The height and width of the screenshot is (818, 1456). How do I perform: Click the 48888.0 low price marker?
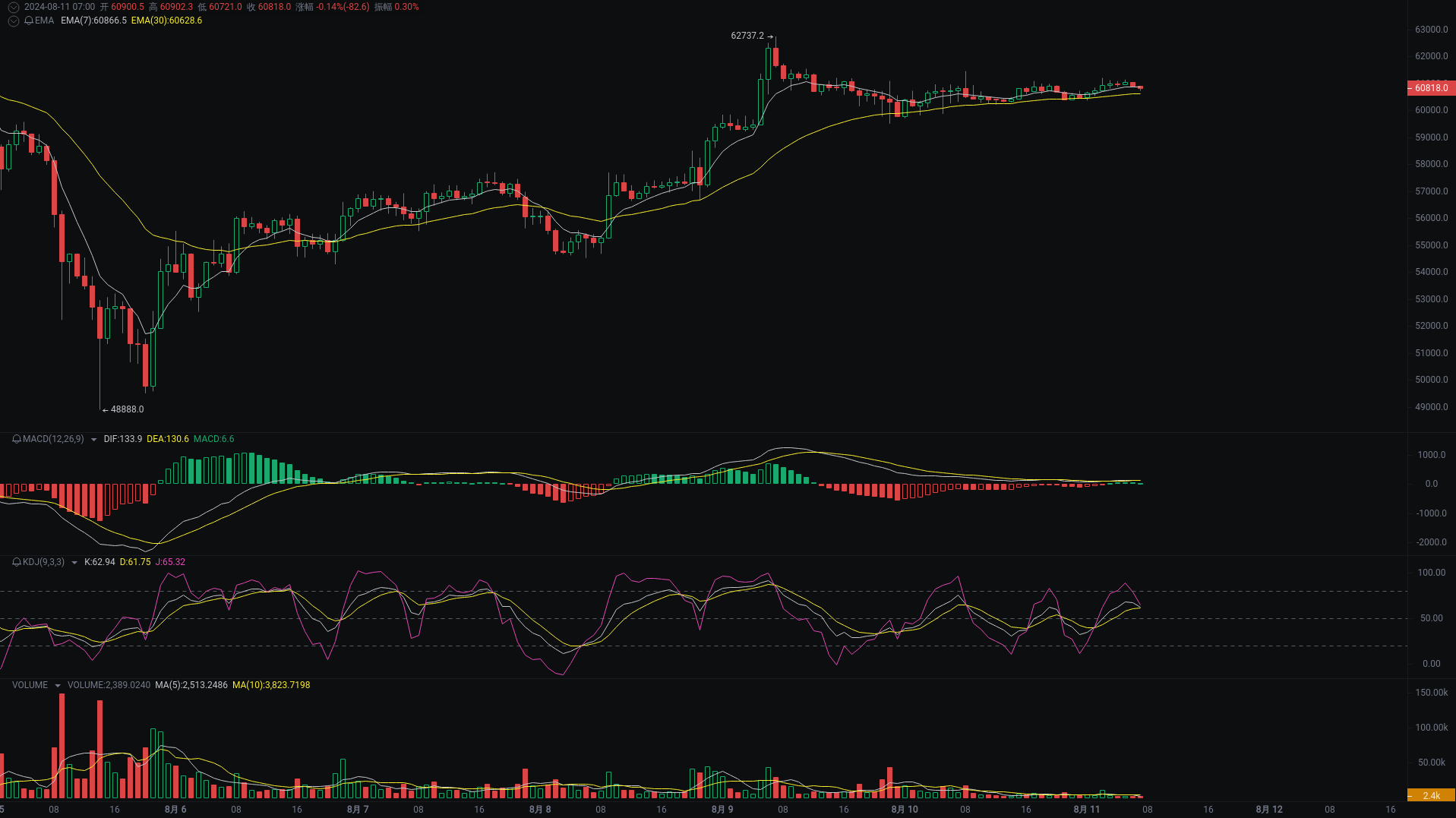(x=127, y=409)
